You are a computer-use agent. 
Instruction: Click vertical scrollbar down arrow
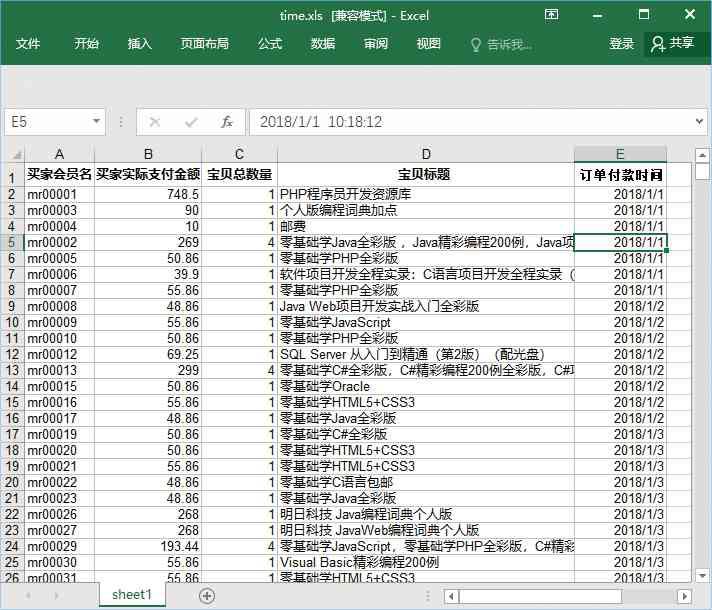(x=702, y=576)
